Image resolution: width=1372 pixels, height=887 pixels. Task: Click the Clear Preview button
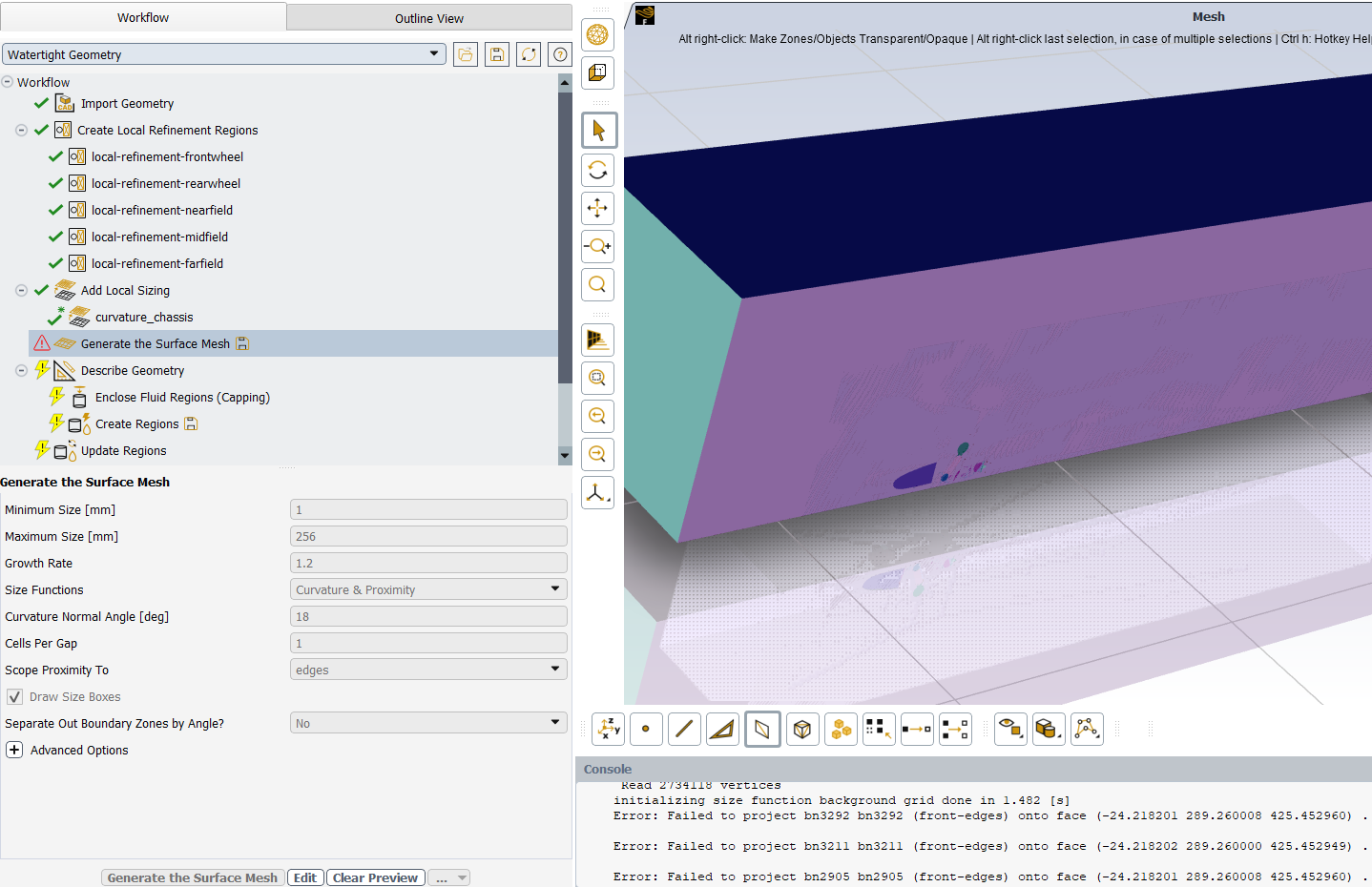(375, 878)
